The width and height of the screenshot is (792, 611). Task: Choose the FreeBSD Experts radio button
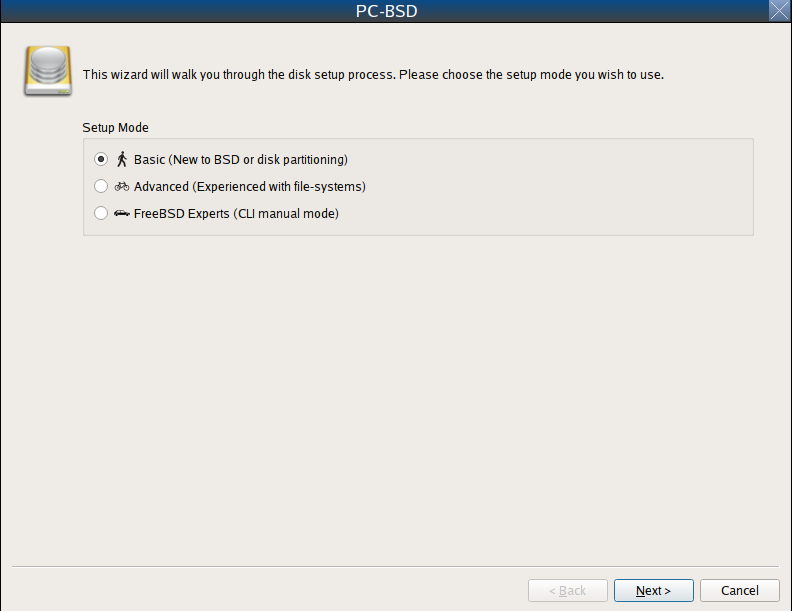(101, 213)
